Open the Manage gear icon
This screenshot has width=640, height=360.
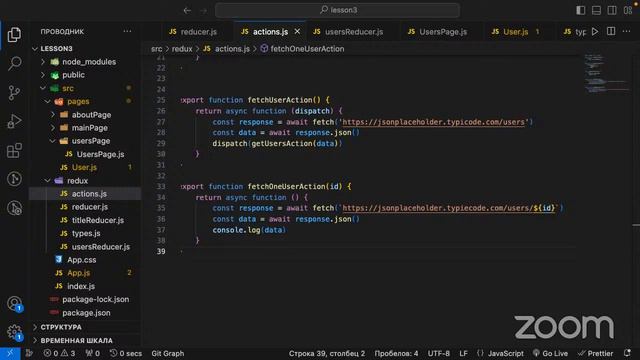pyautogui.click(x=14, y=331)
